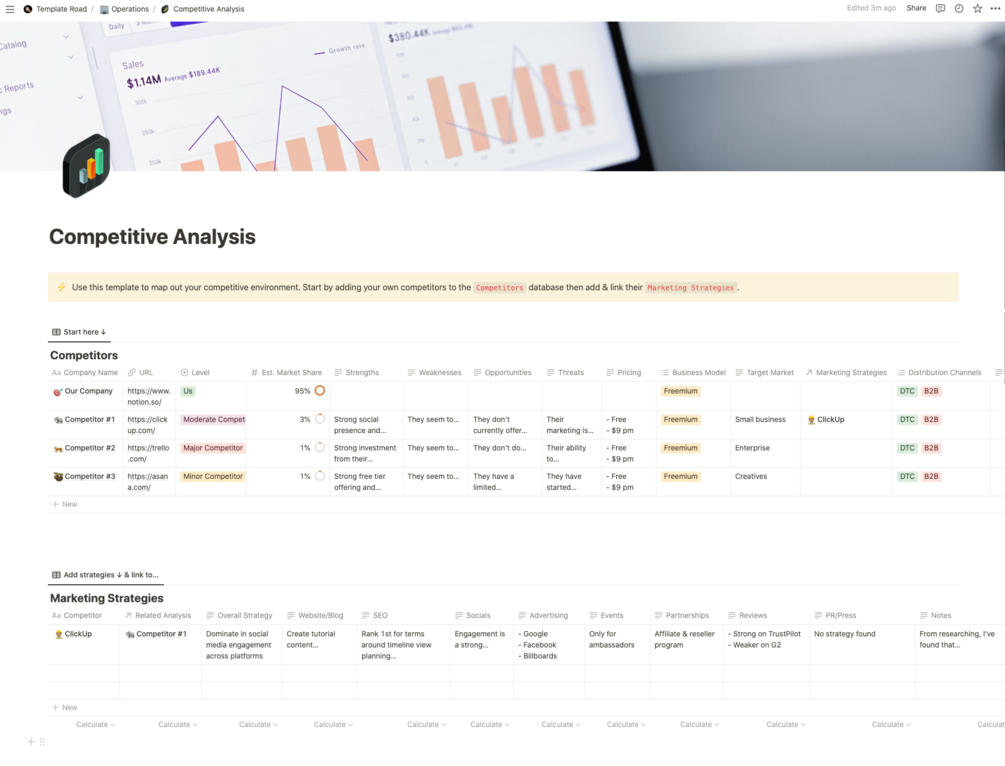The width and height of the screenshot is (1005, 766).
Task: Click the bar-chart page icon
Action: (87, 166)
